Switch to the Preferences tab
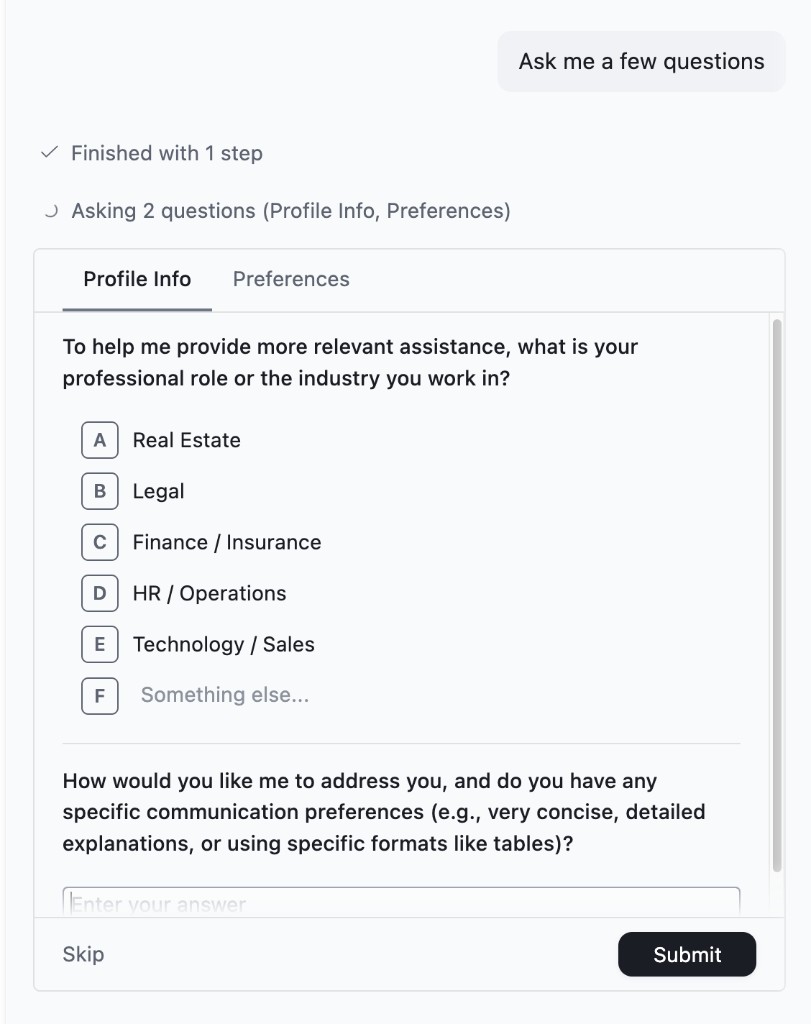The width and height of the screenshot is (811, 1024). click(x=290, y=279)
